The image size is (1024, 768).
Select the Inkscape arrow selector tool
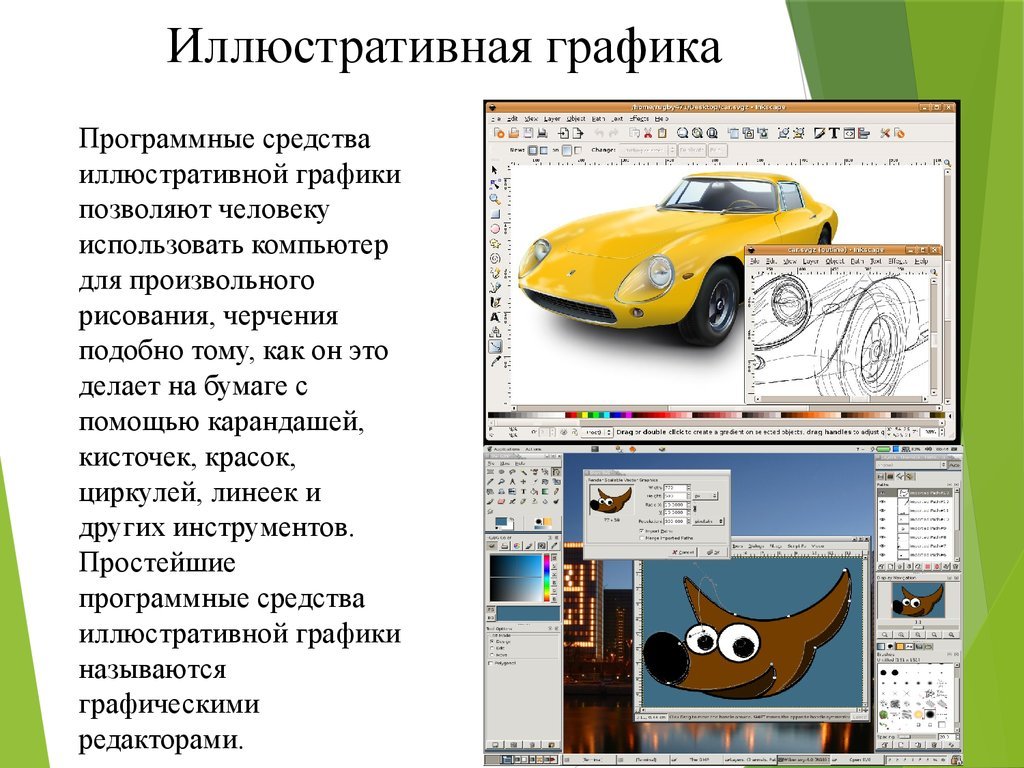[494, 170]
